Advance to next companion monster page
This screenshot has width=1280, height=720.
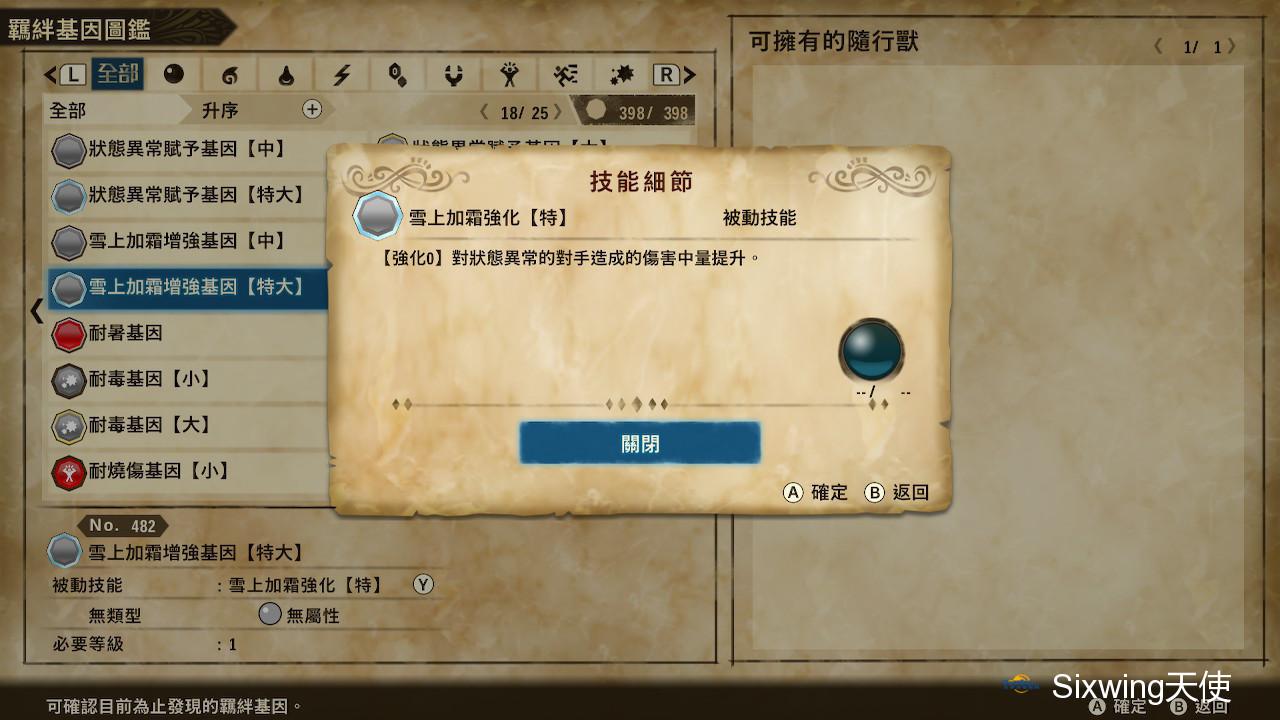coord(1232,46)
